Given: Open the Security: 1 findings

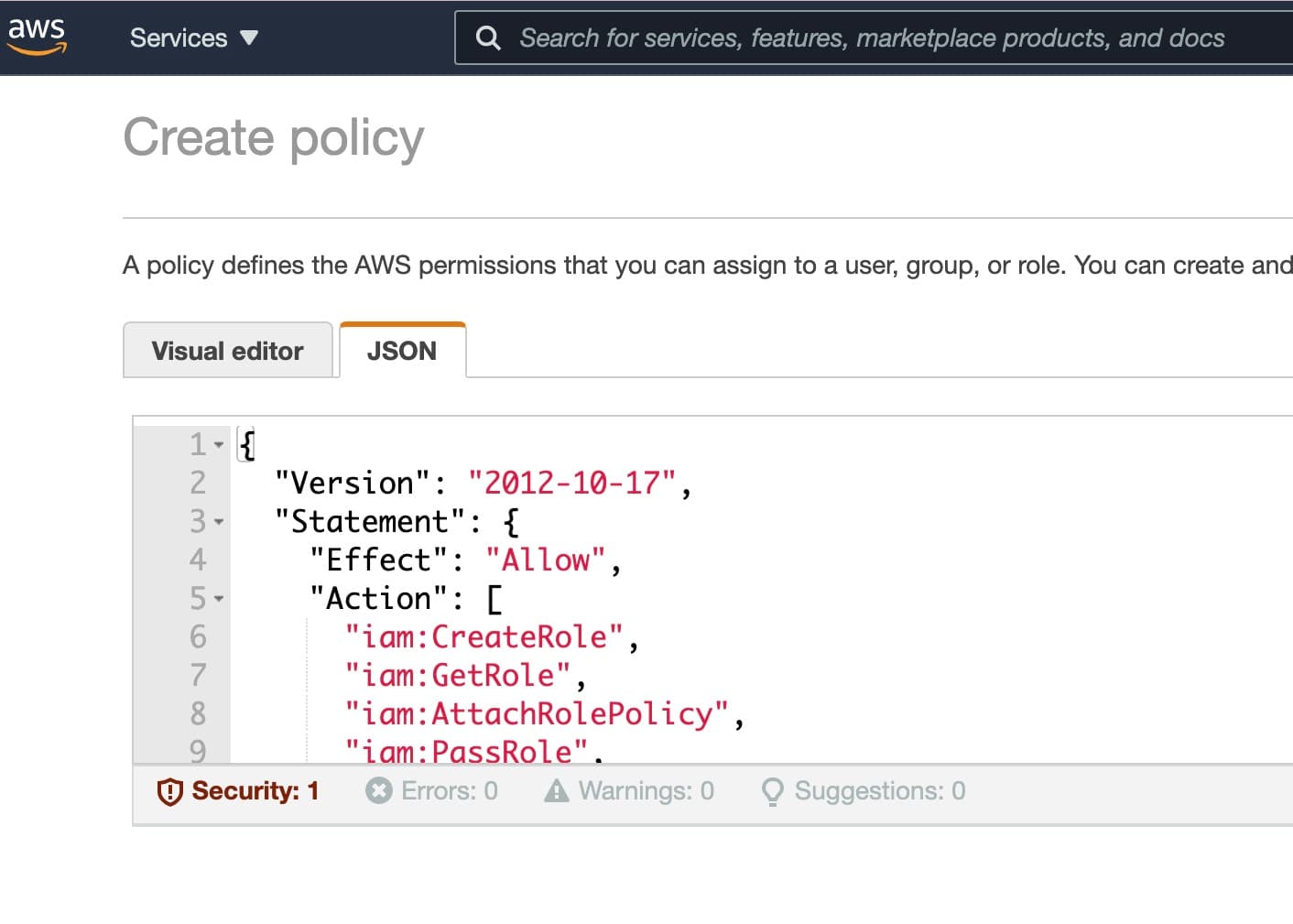Looking at the screenshot, I should tap(238, 791).
